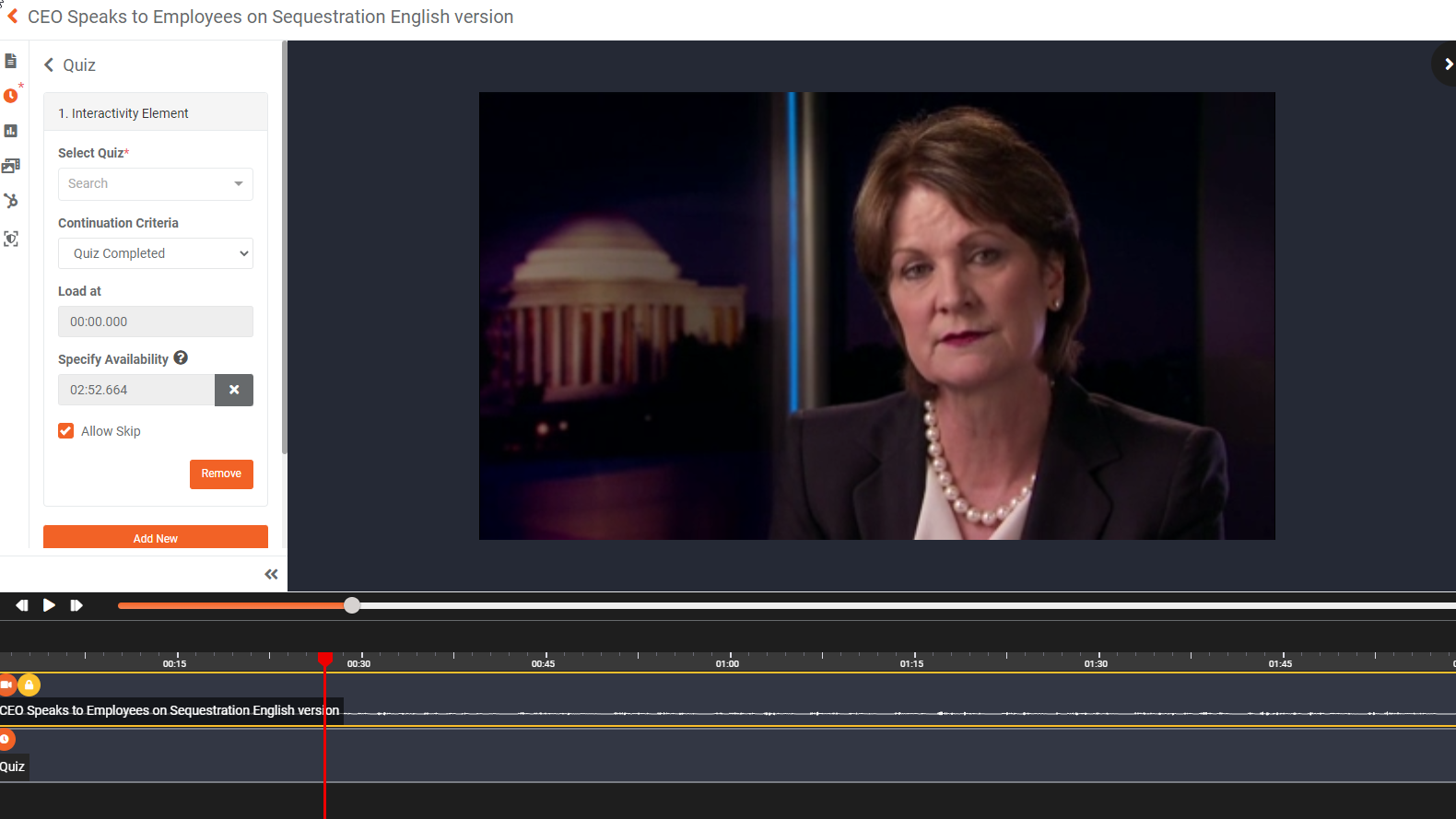Viewport: 1456px width, 819px height.
Task: Click the image gallery sidebar icon
Action: pyautogui.click(x=11, y=166)
